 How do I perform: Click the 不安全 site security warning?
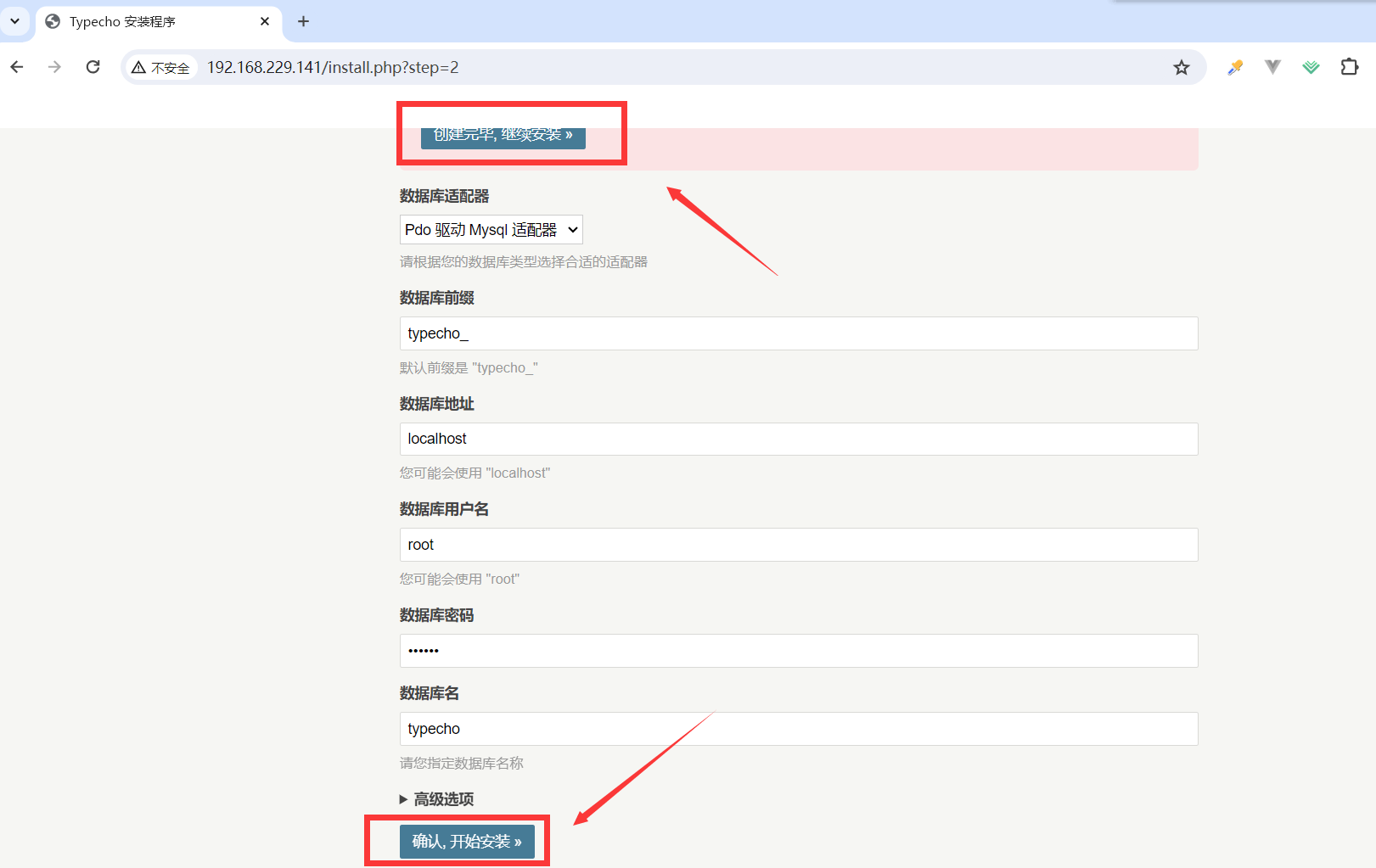point(160,67)
